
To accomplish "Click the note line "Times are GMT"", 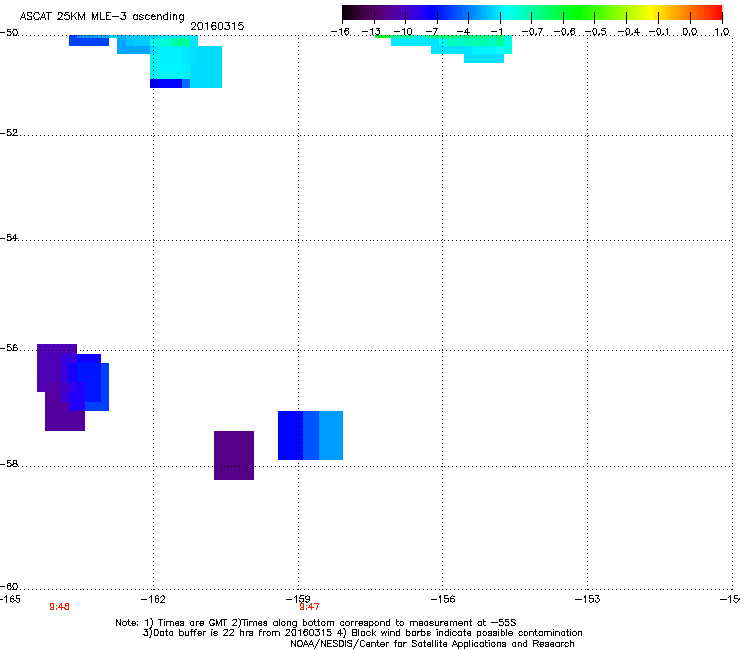I will (194, 623).
